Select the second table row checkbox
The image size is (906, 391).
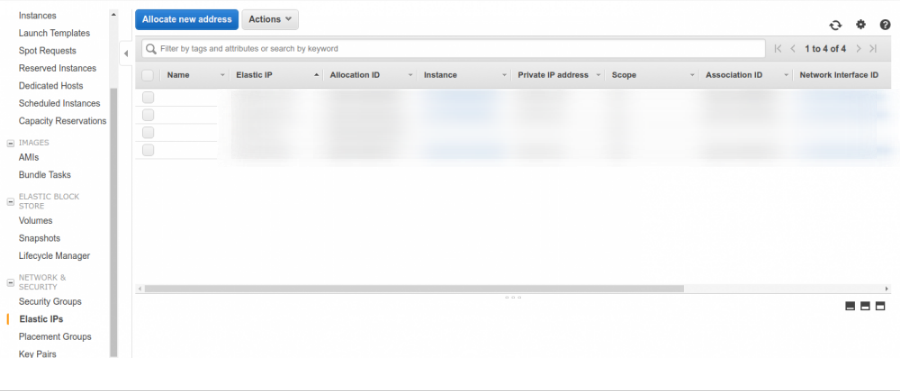148,115
